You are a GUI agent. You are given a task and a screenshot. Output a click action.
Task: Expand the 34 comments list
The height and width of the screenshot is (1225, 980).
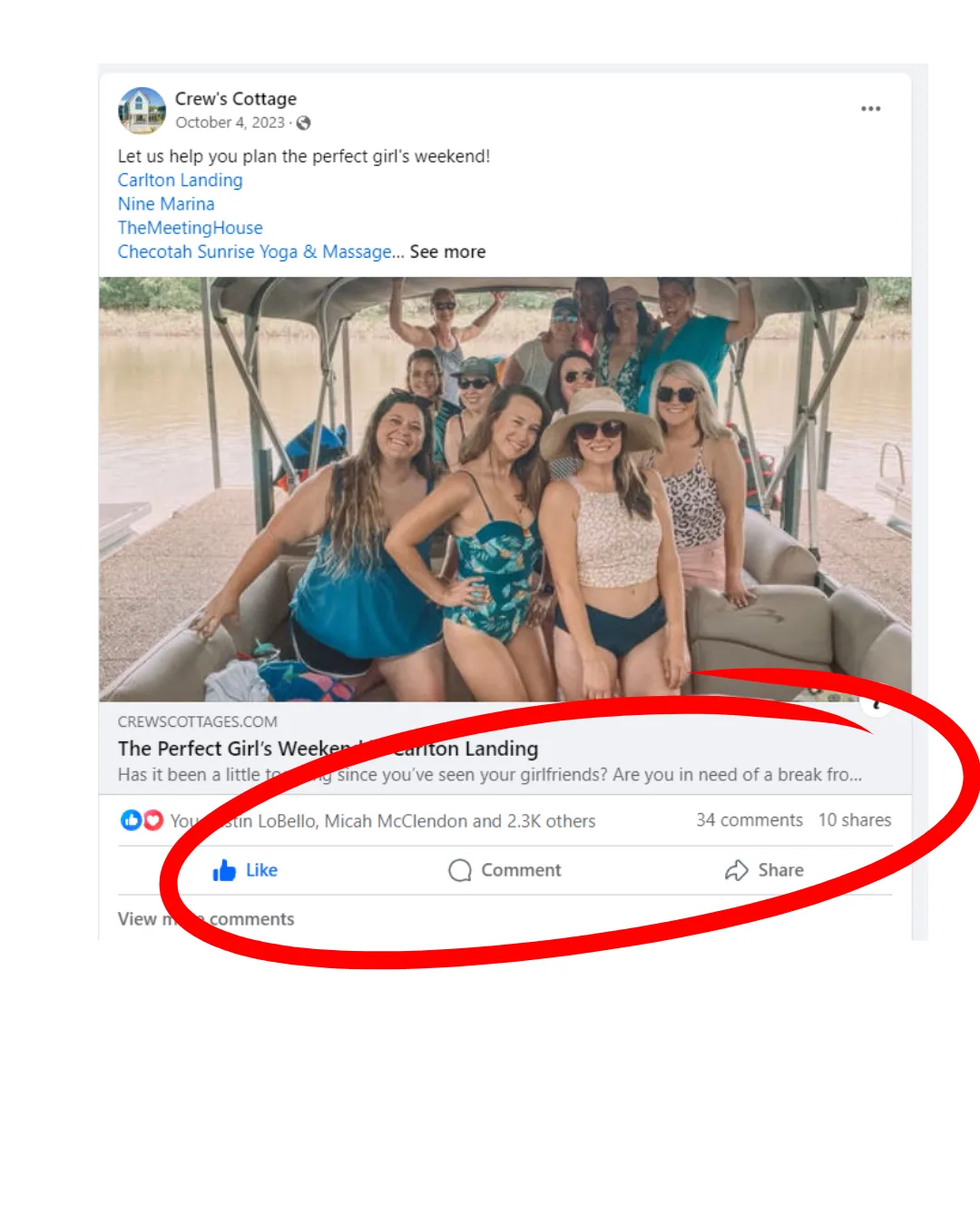749,820
